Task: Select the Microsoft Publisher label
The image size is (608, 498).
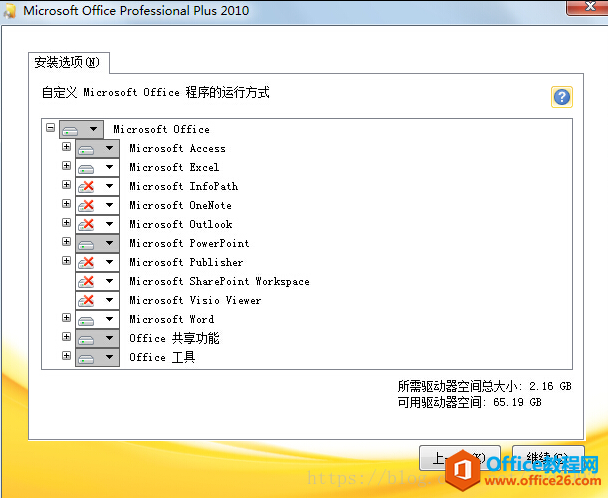Action: [x=186, y=262]
